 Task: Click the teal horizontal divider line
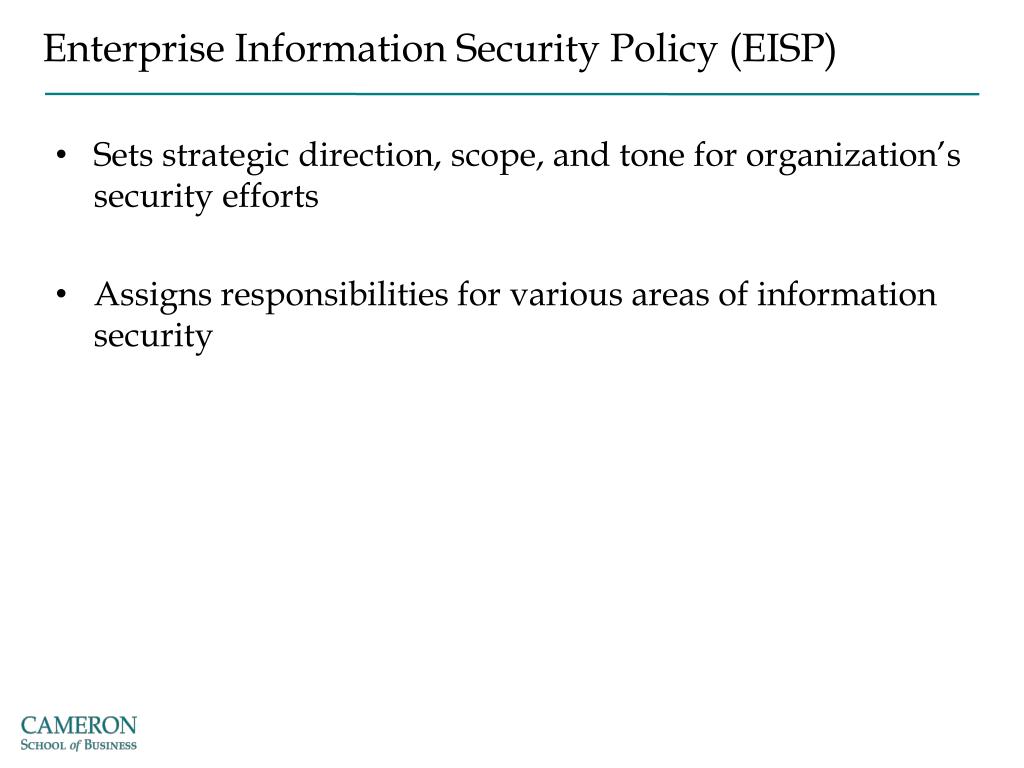(512, 94)
